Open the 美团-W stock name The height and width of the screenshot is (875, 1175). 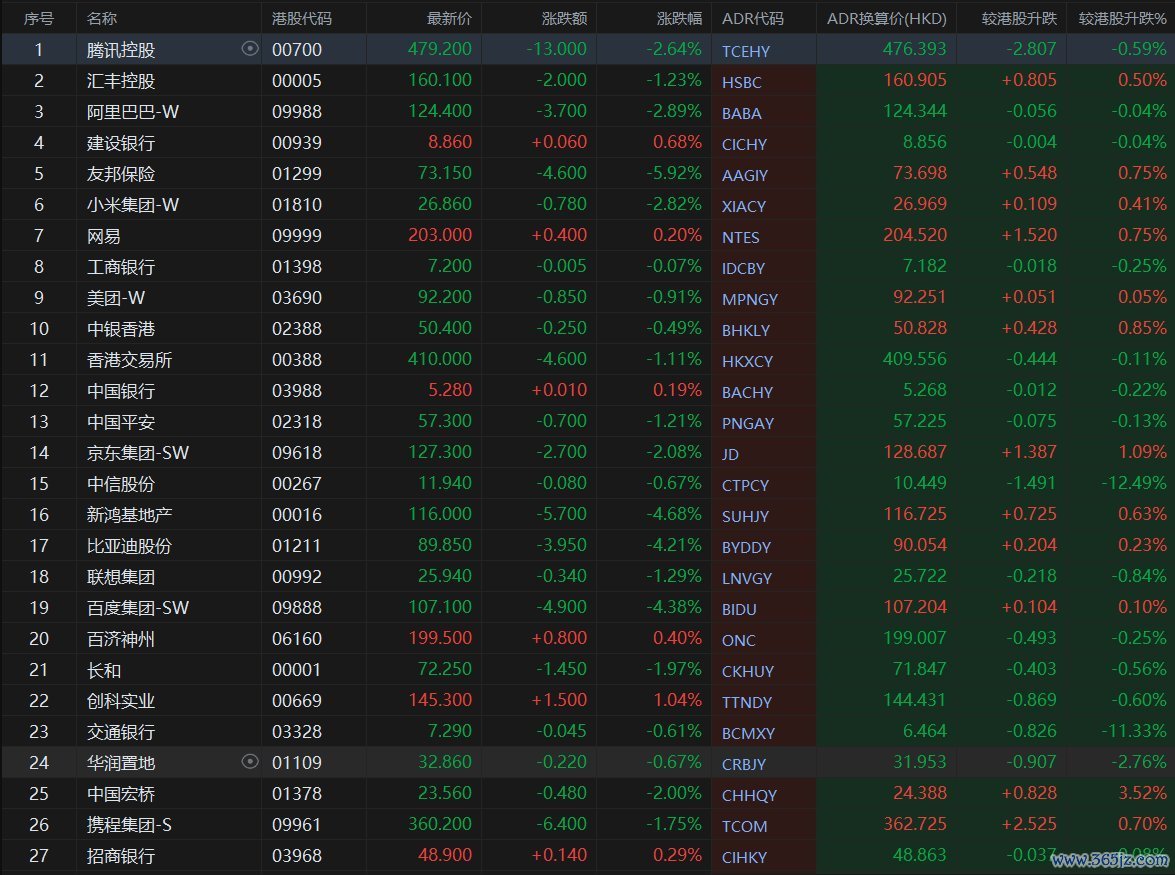[115, 298]
